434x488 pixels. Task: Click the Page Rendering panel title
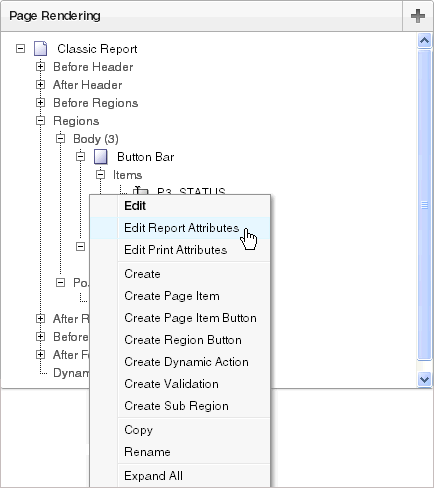(55, 16)
